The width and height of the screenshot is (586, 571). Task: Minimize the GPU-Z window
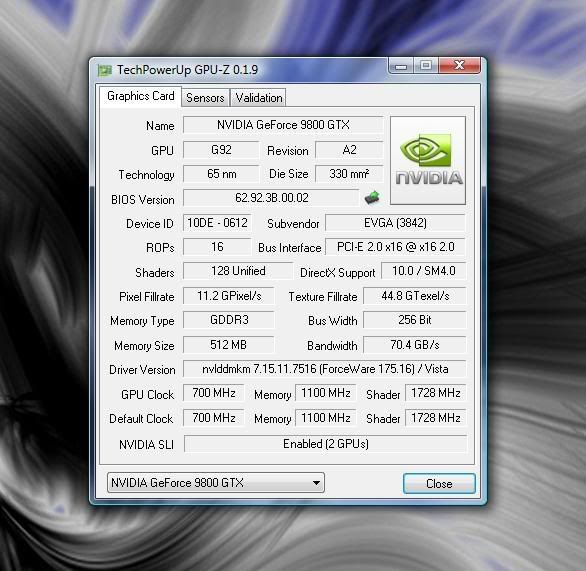pyautogui.click(x=401, y=66)
